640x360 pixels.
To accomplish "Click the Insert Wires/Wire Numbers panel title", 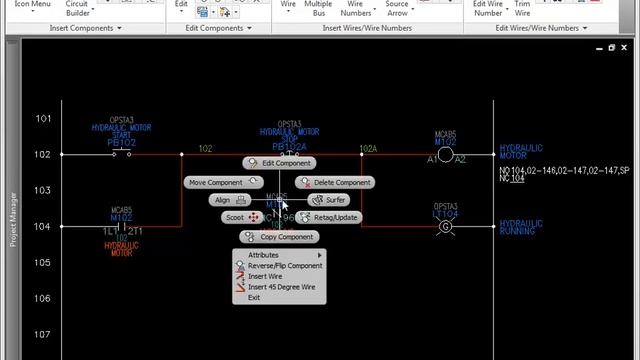I will 367,28.
